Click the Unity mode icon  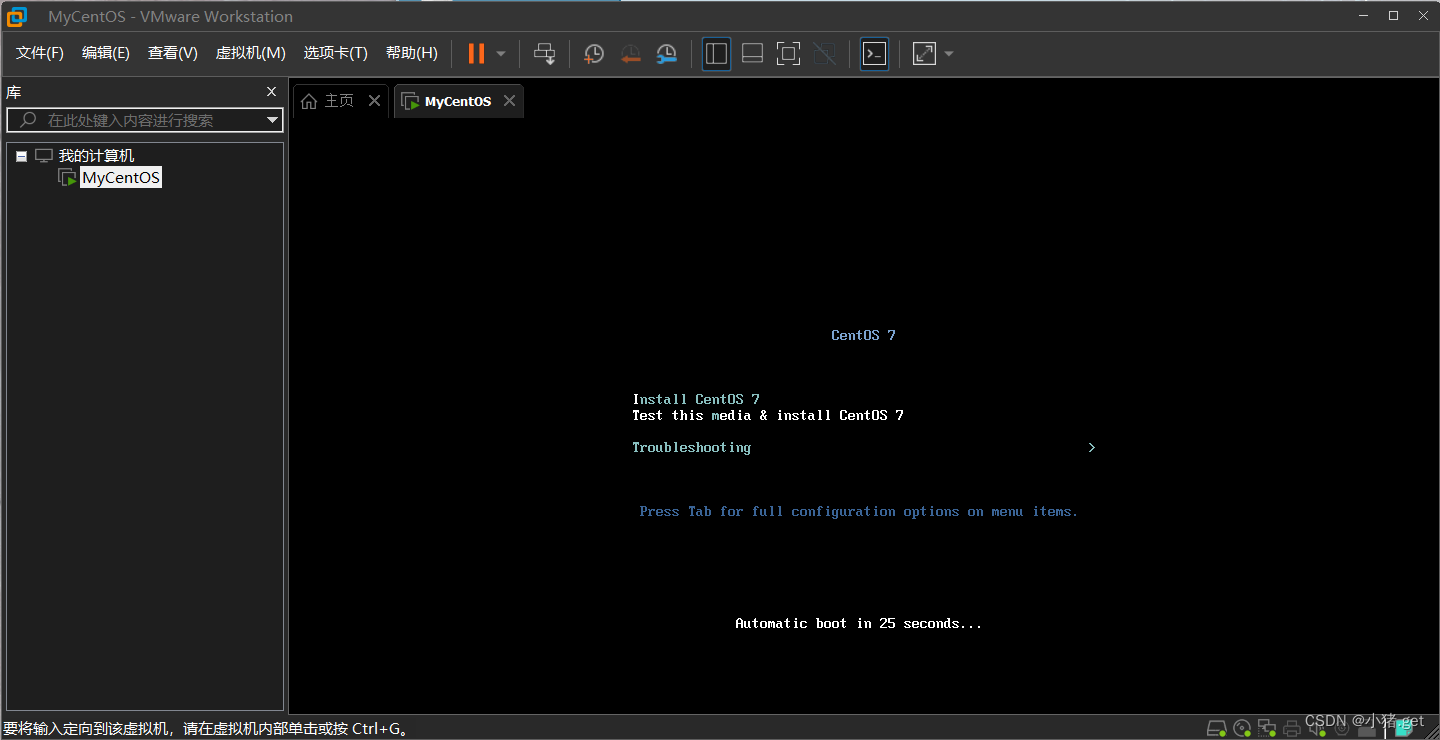click(x=825, y=54)
